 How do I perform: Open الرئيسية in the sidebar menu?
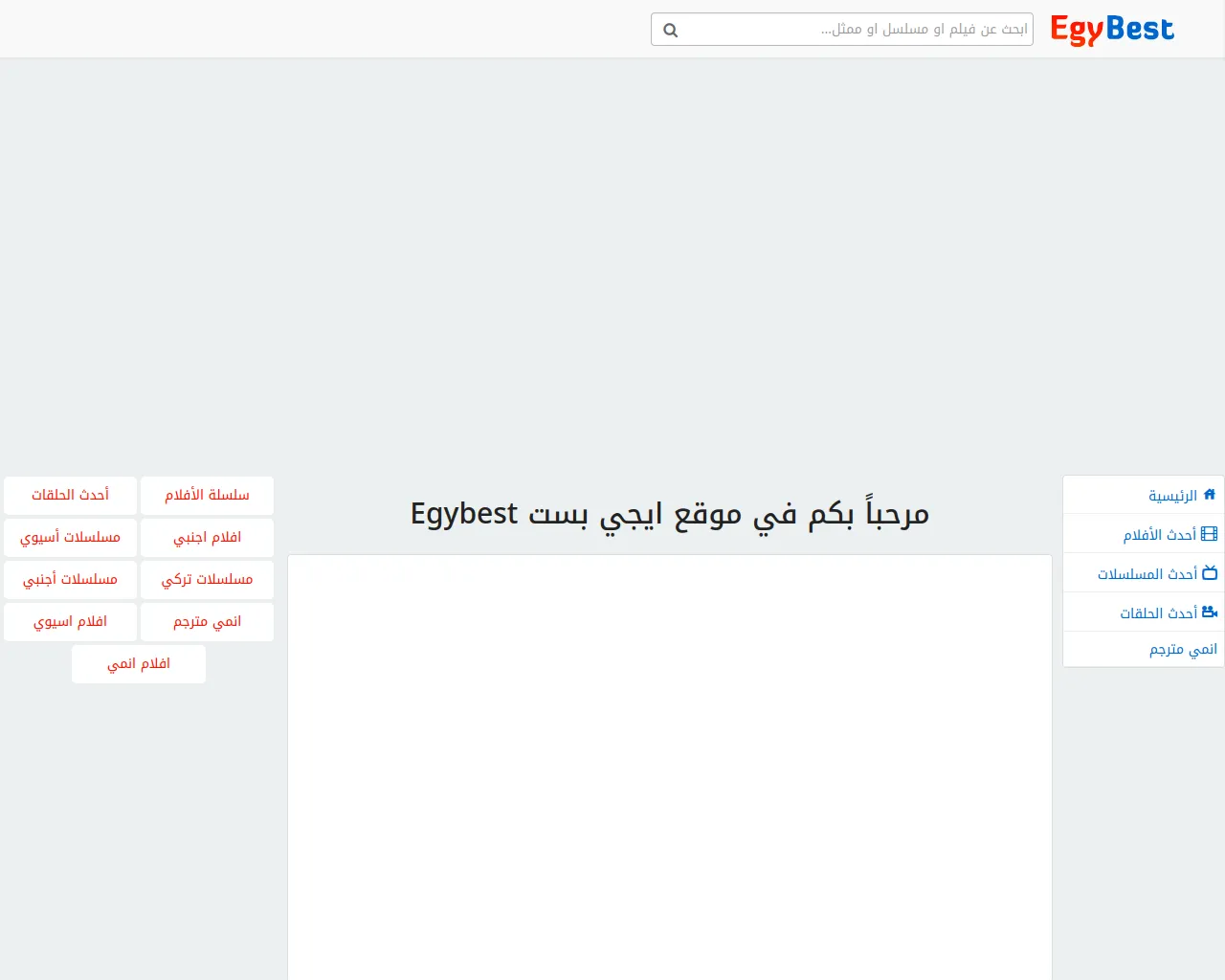coord(1144,495)
